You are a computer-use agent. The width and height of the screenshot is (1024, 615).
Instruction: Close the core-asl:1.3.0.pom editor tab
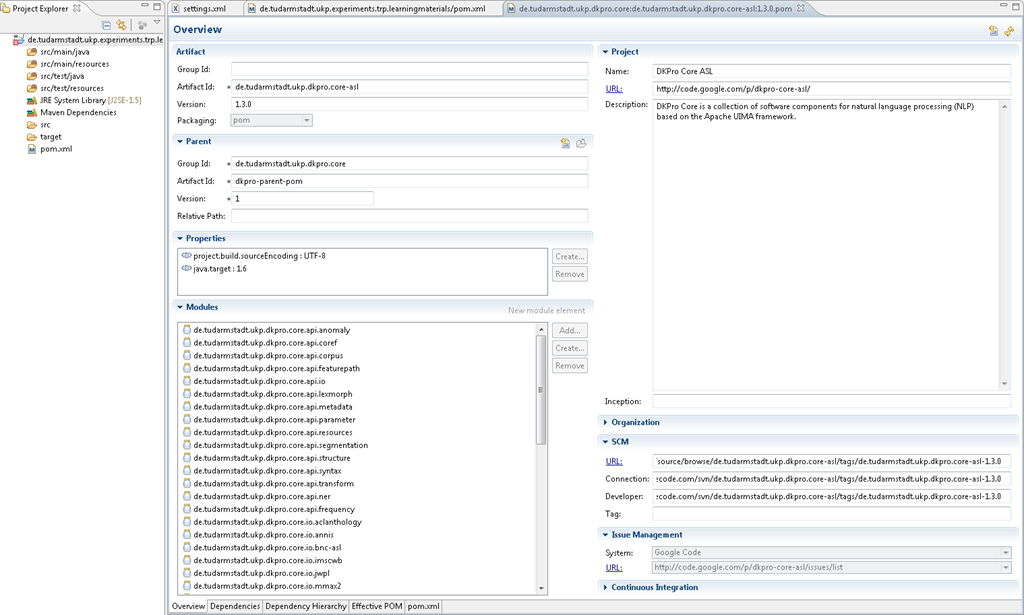click(x=799, y=9)
